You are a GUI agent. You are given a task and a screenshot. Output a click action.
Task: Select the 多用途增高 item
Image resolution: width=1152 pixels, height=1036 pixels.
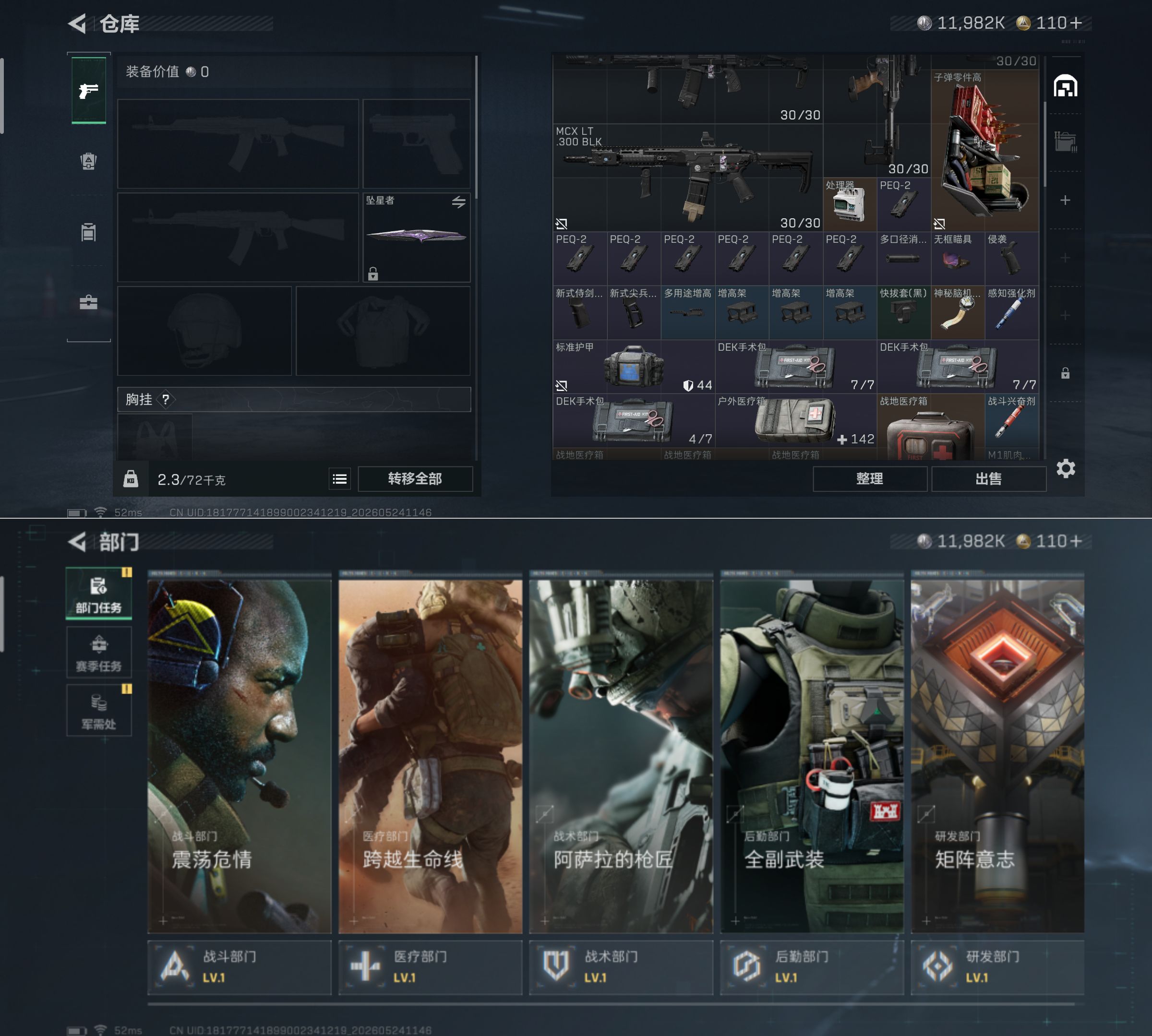[x=688, y=312]
